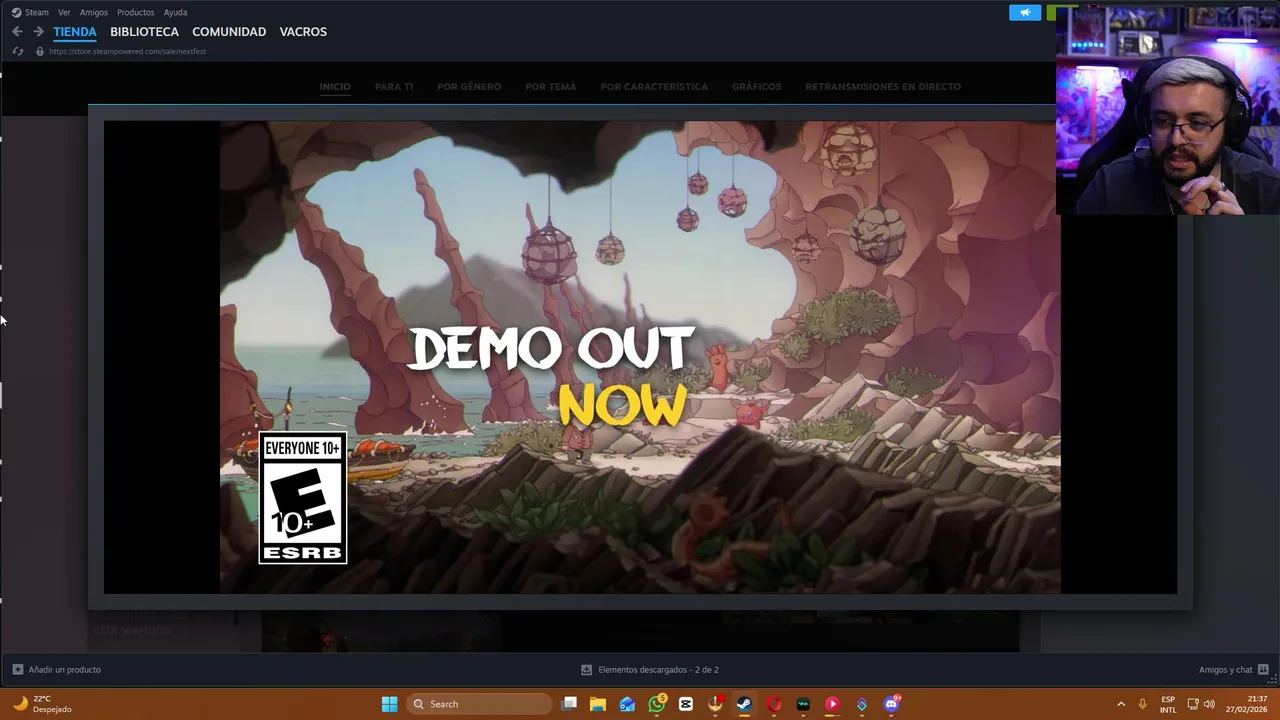Open the Outlook mail taskbar icon
The height and width of the screenshot is (720, 1280).
[x=627, y=704]
